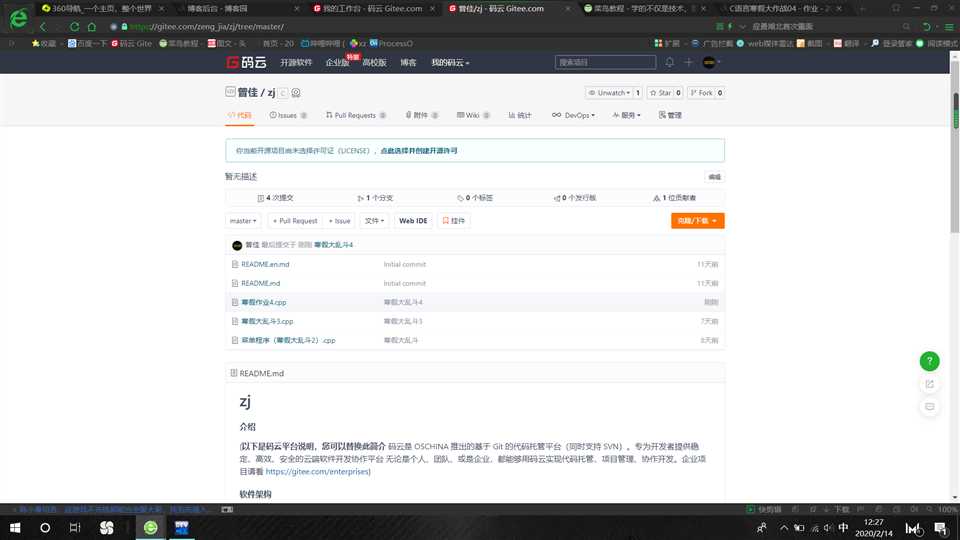960x540 pixels.
Task: Launch the Web IDE button
Action: point(413,221)
